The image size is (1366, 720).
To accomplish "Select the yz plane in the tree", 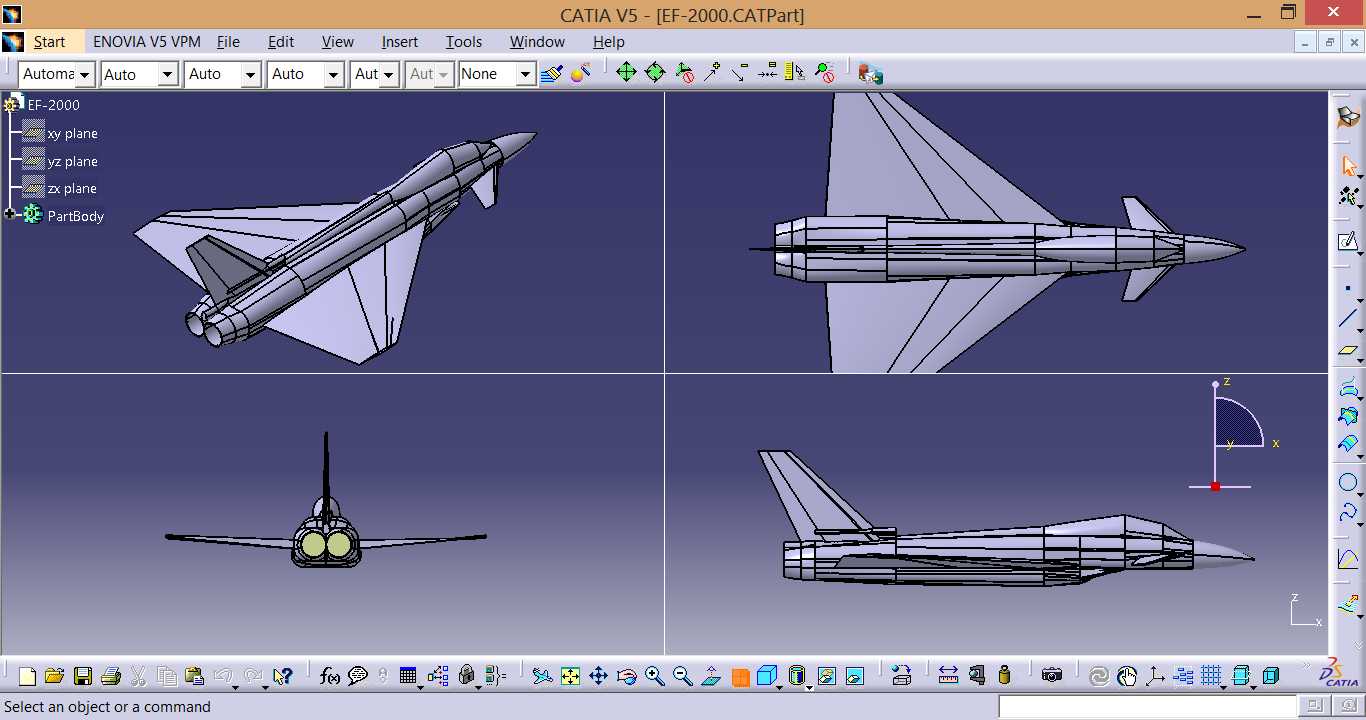I will point(72,161).
